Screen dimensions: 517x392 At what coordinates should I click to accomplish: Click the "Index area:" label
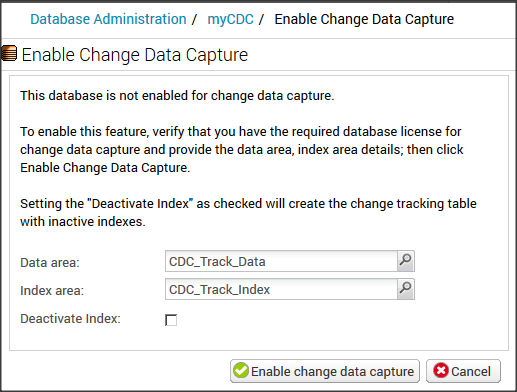point(52,291)
